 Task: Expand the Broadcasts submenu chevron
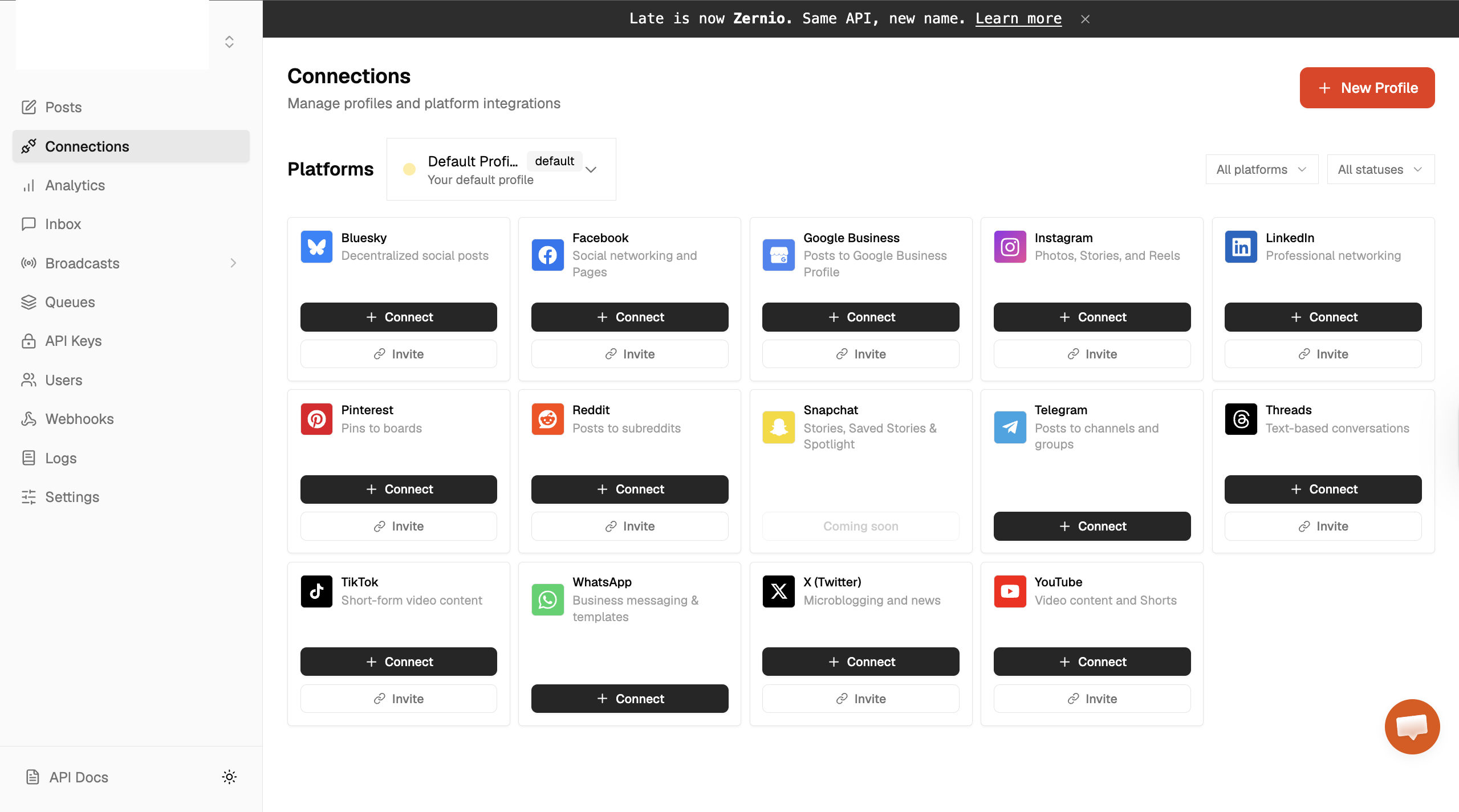coord(233,263)
